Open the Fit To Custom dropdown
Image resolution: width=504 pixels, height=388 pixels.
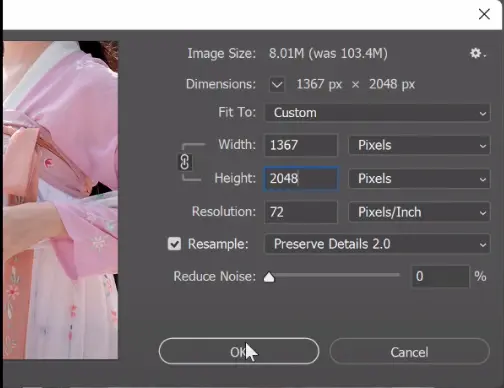click(378, 113)
